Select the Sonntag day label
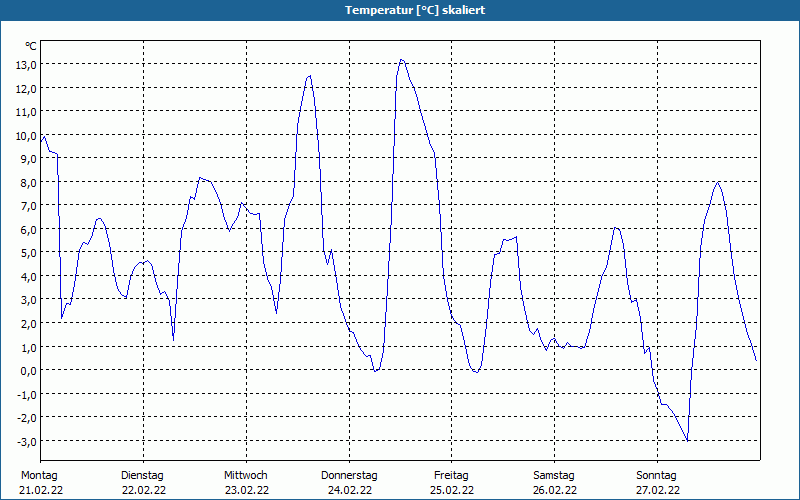800x500 pixels. click(657, 476)
